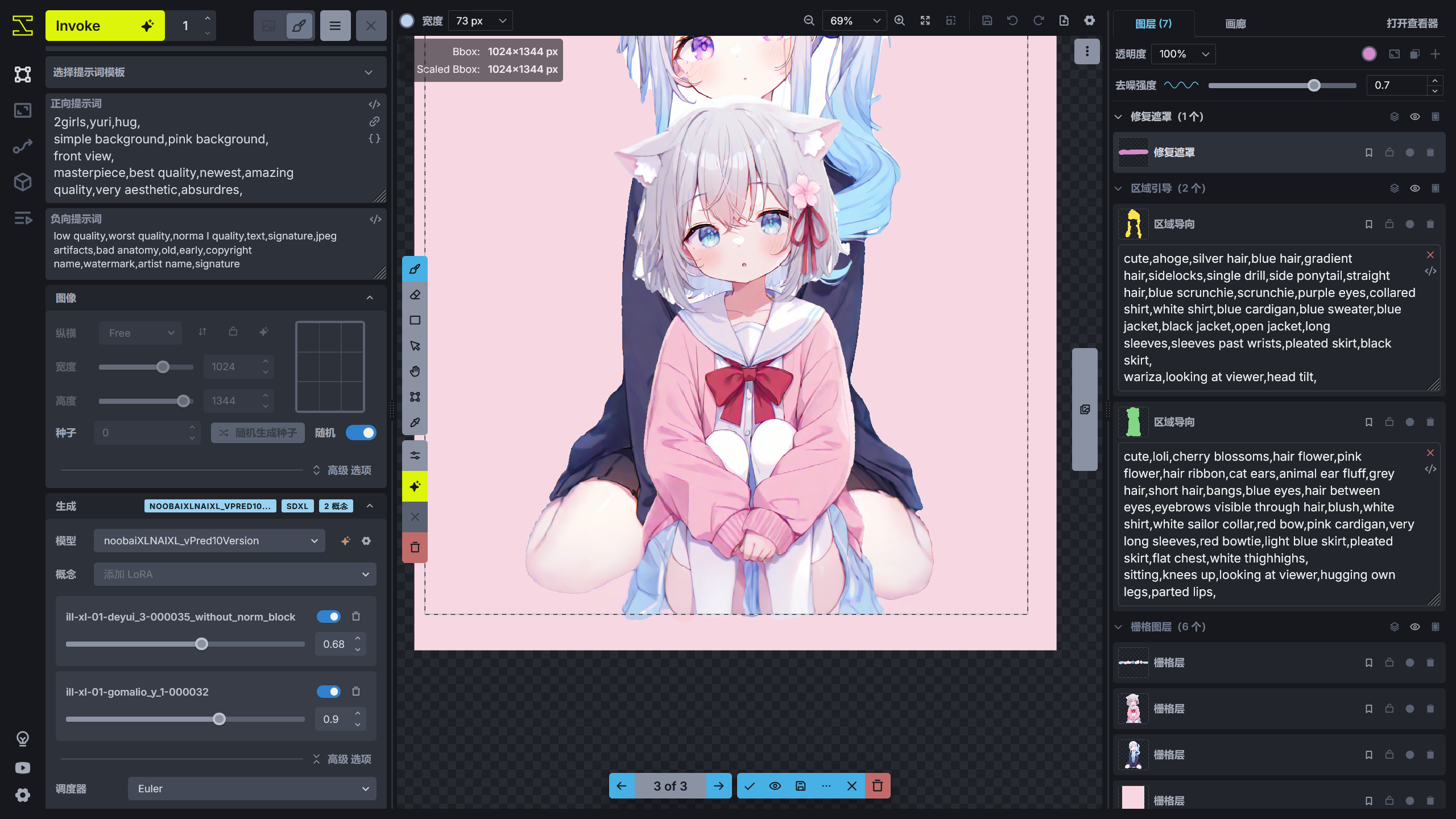Image resolution: width=1456 pixels, height=819 pixels.
Task: Select the Brush tool on the canvas toolbar
Action: point(415,269)
